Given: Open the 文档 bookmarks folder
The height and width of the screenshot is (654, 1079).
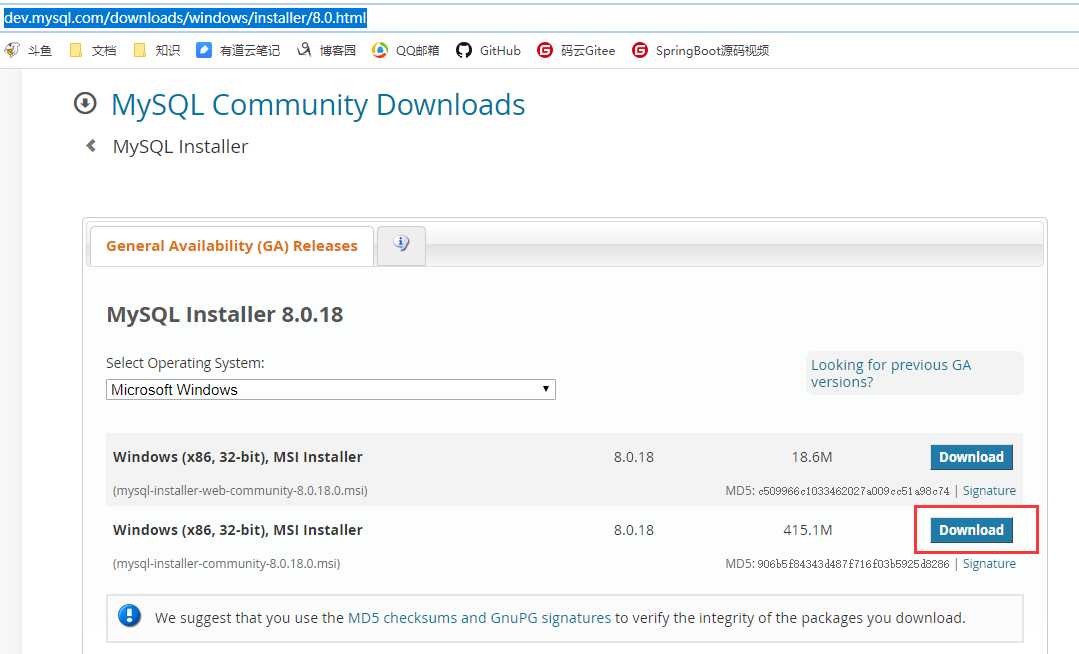Looking at the screenshot, I should tap(93, 50).
